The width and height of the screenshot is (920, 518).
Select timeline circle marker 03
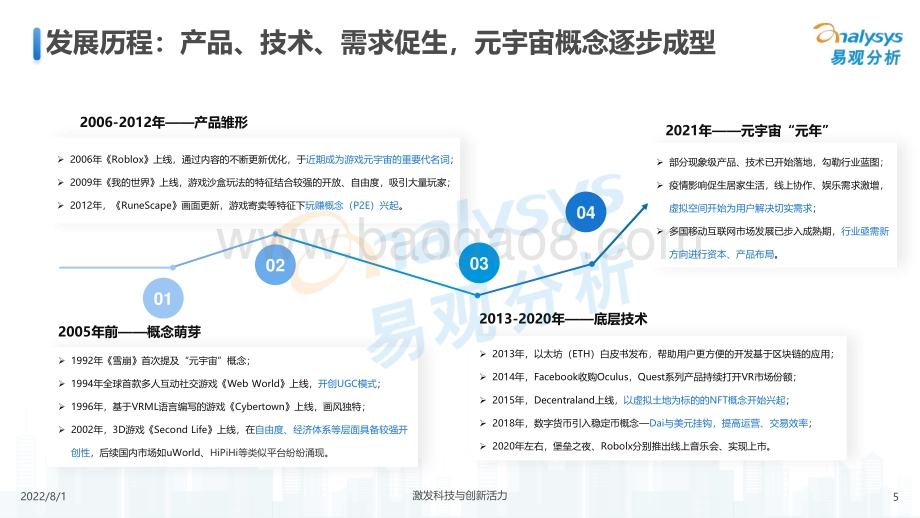(479, 263)
